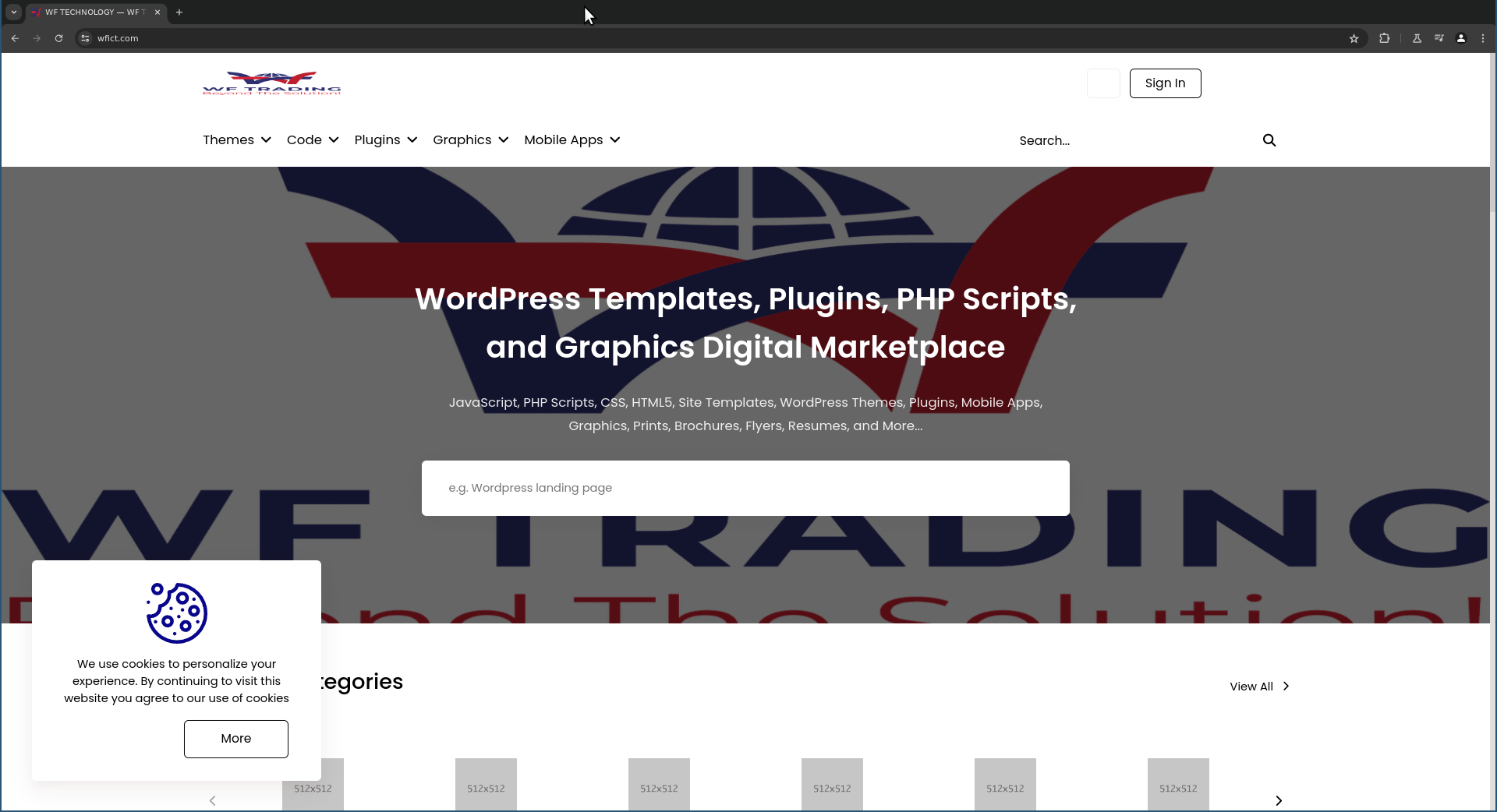This screenshot has height=812, width=1497.
Task: Focus the hero 'e.g. Wordpress landing page' search box
Action: coord(745,488)
